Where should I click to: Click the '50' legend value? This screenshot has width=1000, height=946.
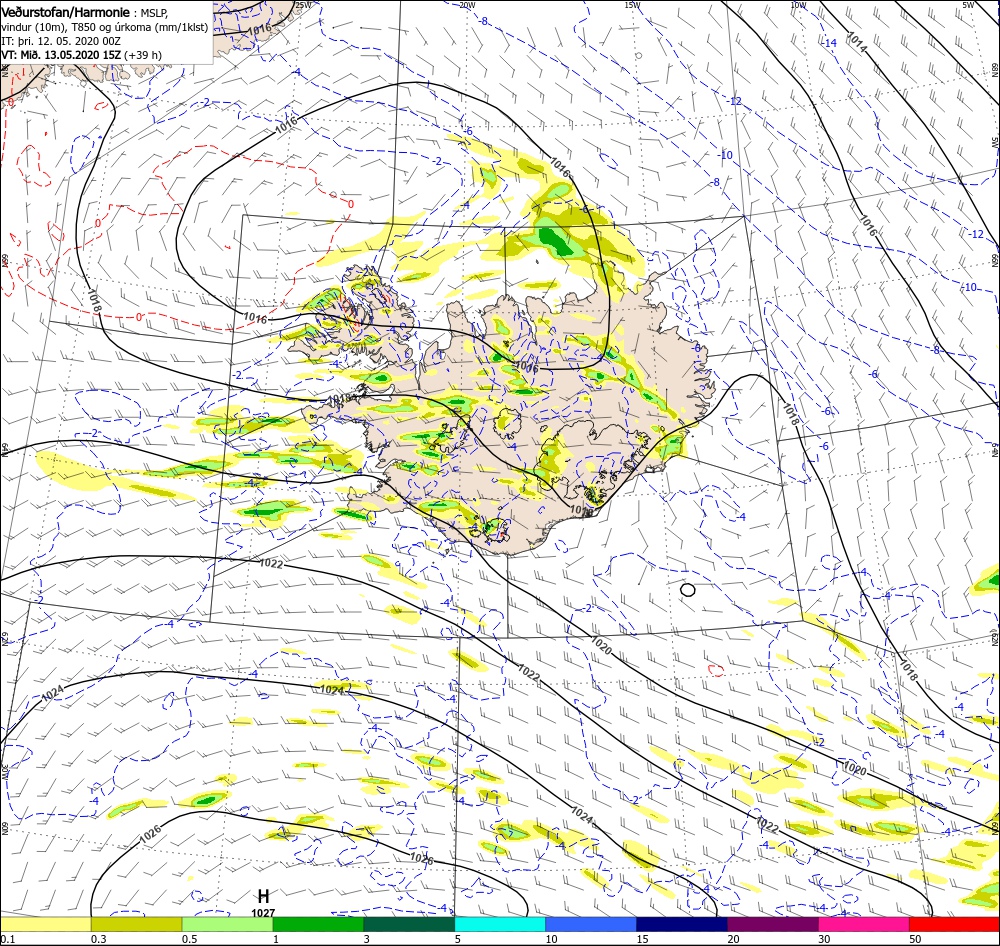915,939
